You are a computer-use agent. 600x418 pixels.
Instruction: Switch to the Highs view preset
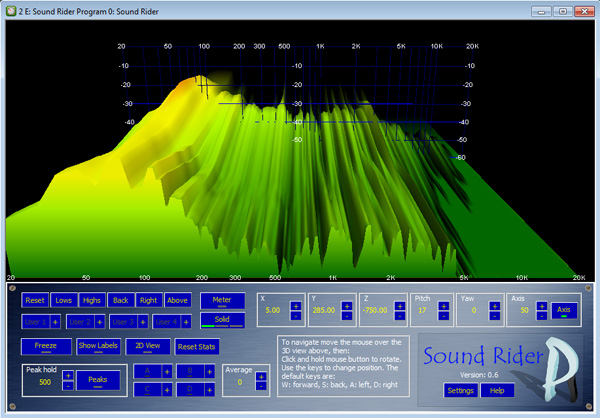click(x=92, y=300)
